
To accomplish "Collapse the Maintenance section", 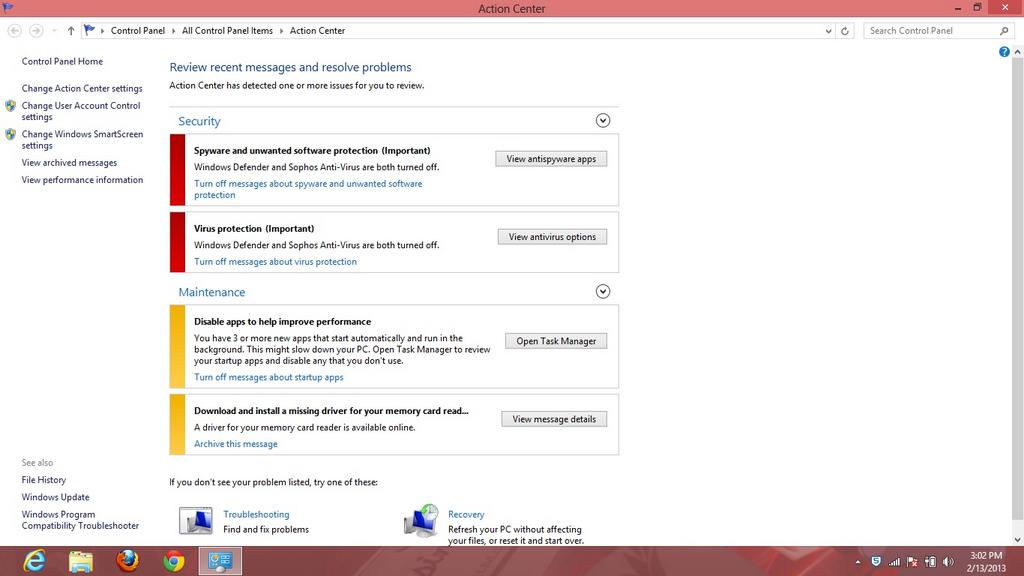I will (603, 291).
